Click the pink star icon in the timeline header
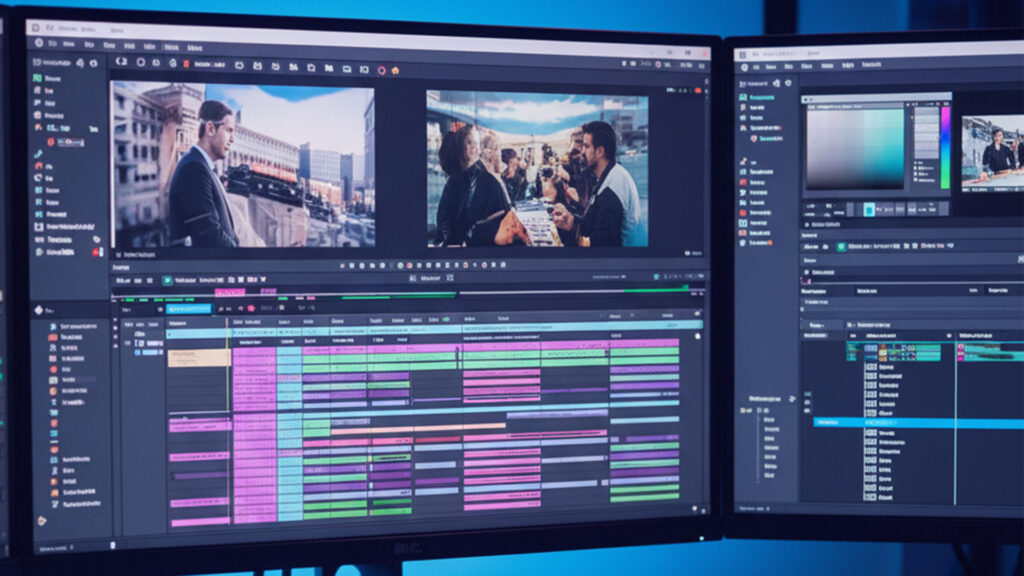Image resolution: width=1024 pixels, height=576 pixels. tap(250, 309)
